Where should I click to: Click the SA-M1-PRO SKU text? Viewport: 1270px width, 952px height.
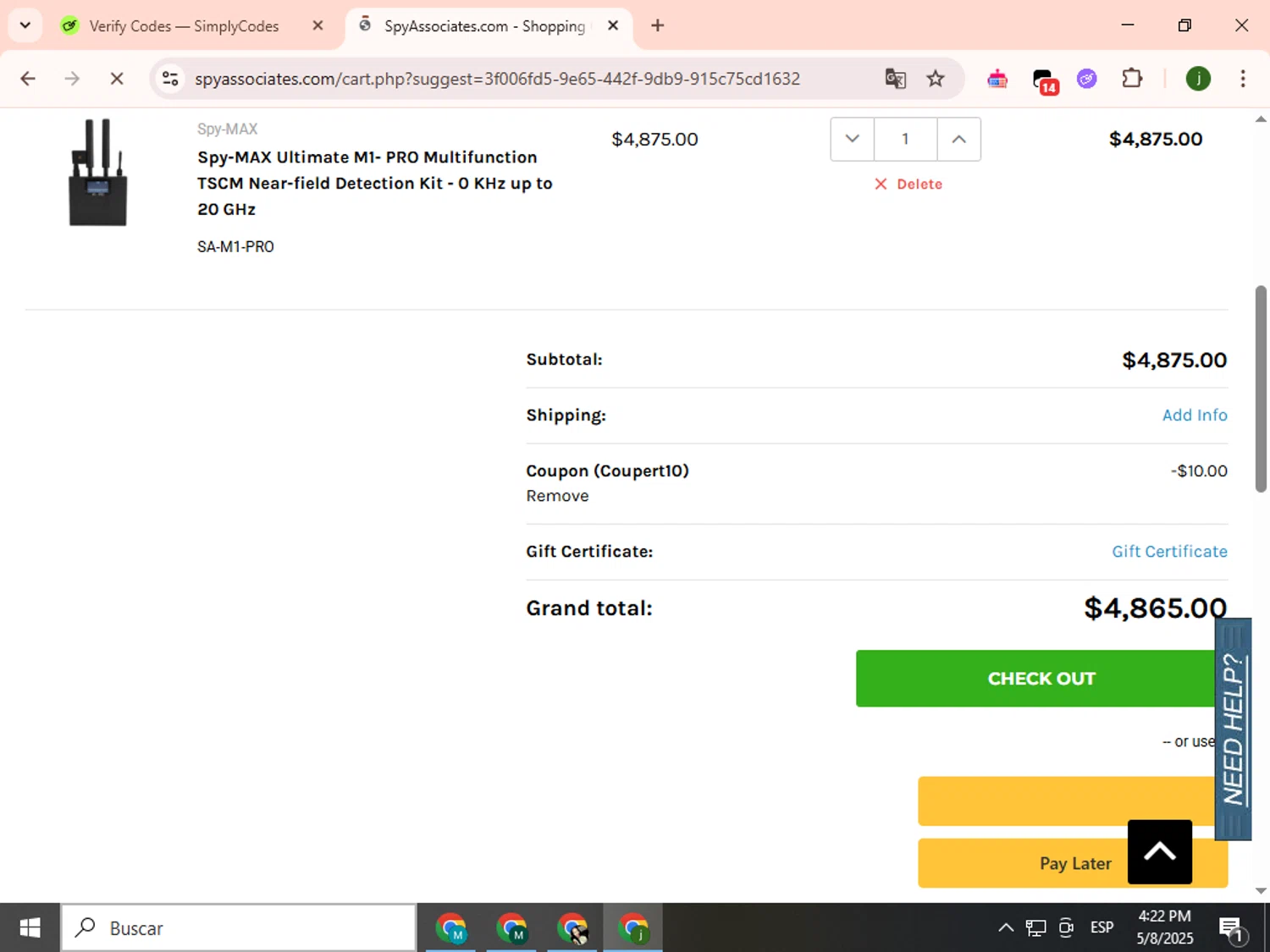pos(235,247)
